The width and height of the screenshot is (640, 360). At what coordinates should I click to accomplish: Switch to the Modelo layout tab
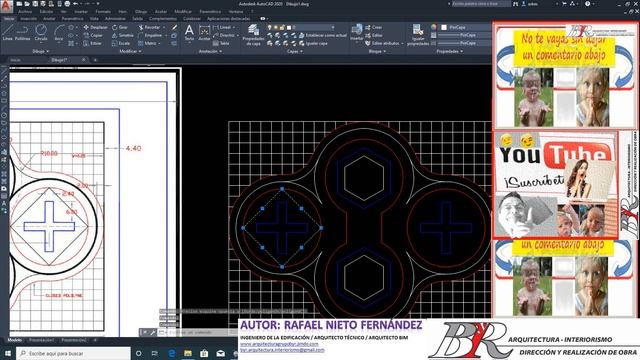(15, 340)
